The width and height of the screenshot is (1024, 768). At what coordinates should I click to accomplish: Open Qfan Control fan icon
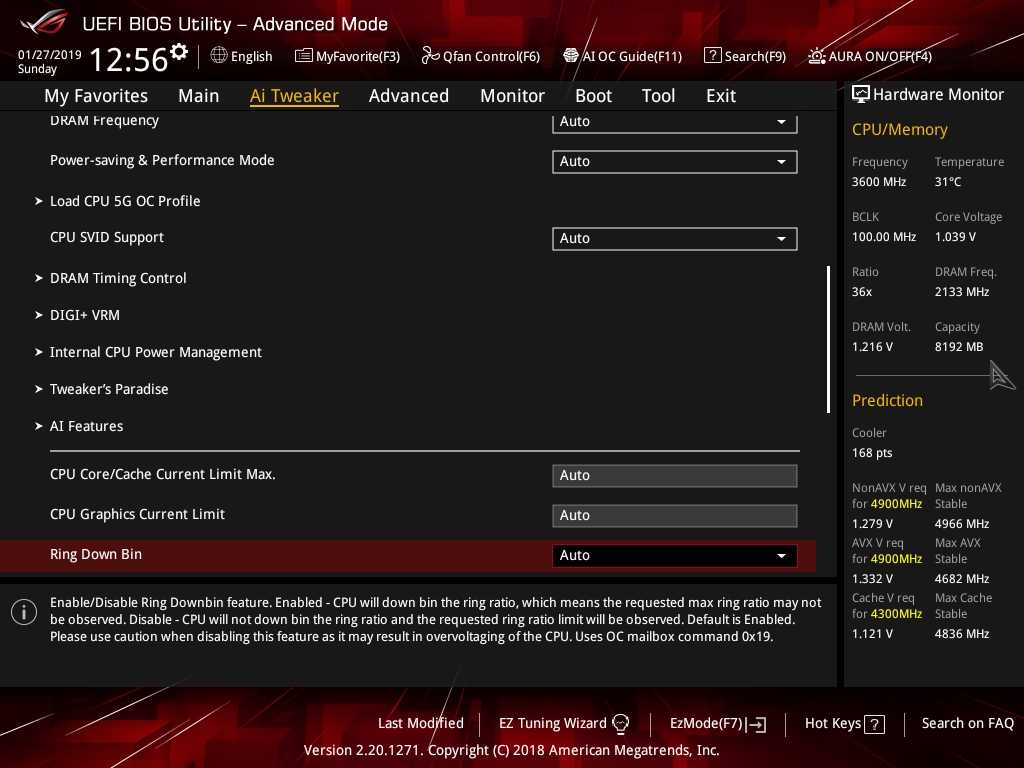coord(430,56)
